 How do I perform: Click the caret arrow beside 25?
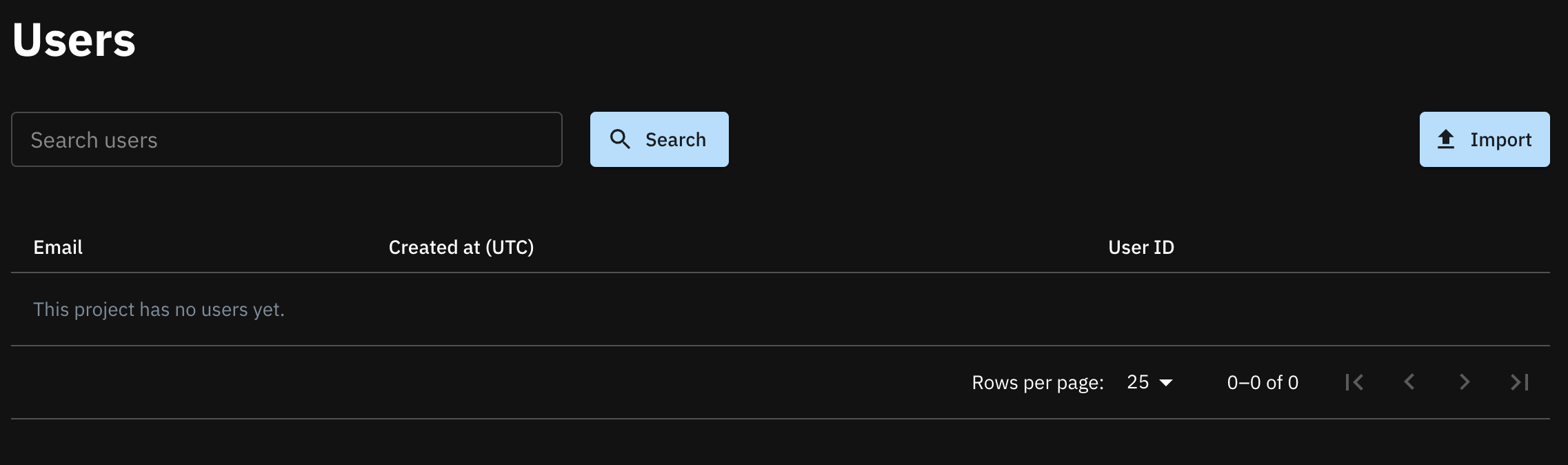click(x=1166, y=383)
